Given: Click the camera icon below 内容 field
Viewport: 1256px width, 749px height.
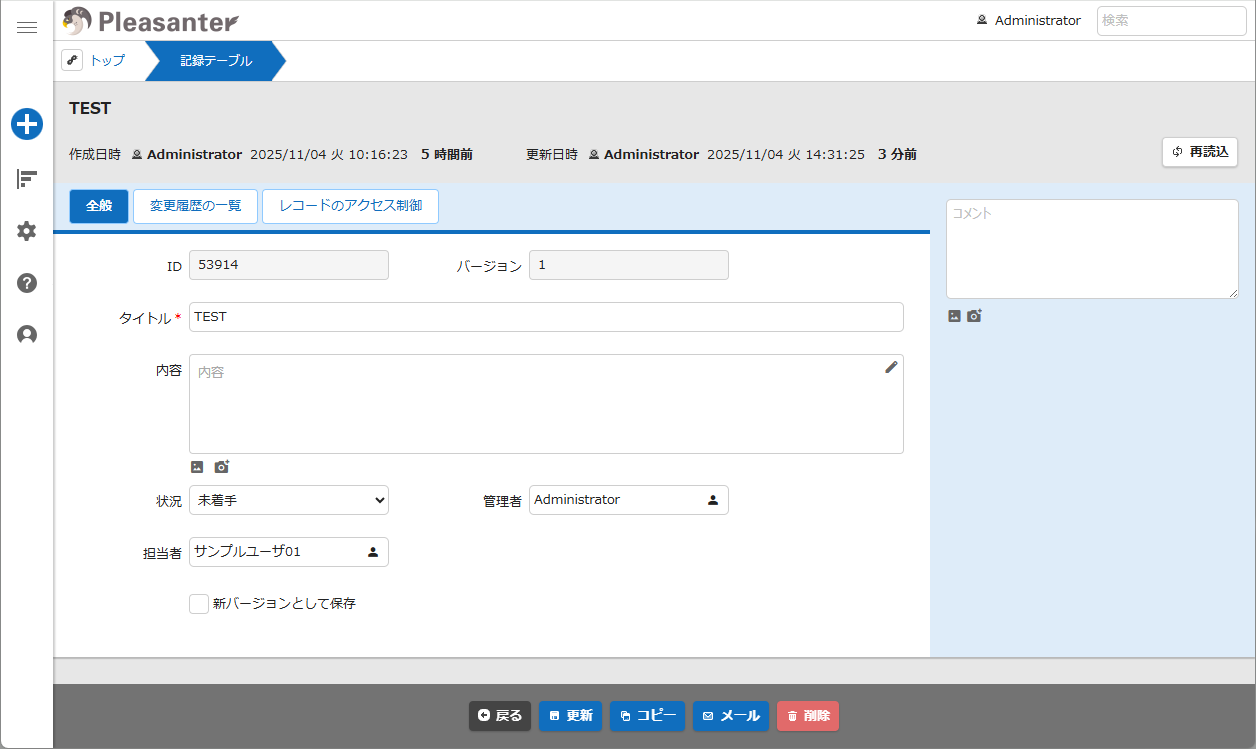Looking at the screenshot, I should pyautogui.click(x=222, y=467).
